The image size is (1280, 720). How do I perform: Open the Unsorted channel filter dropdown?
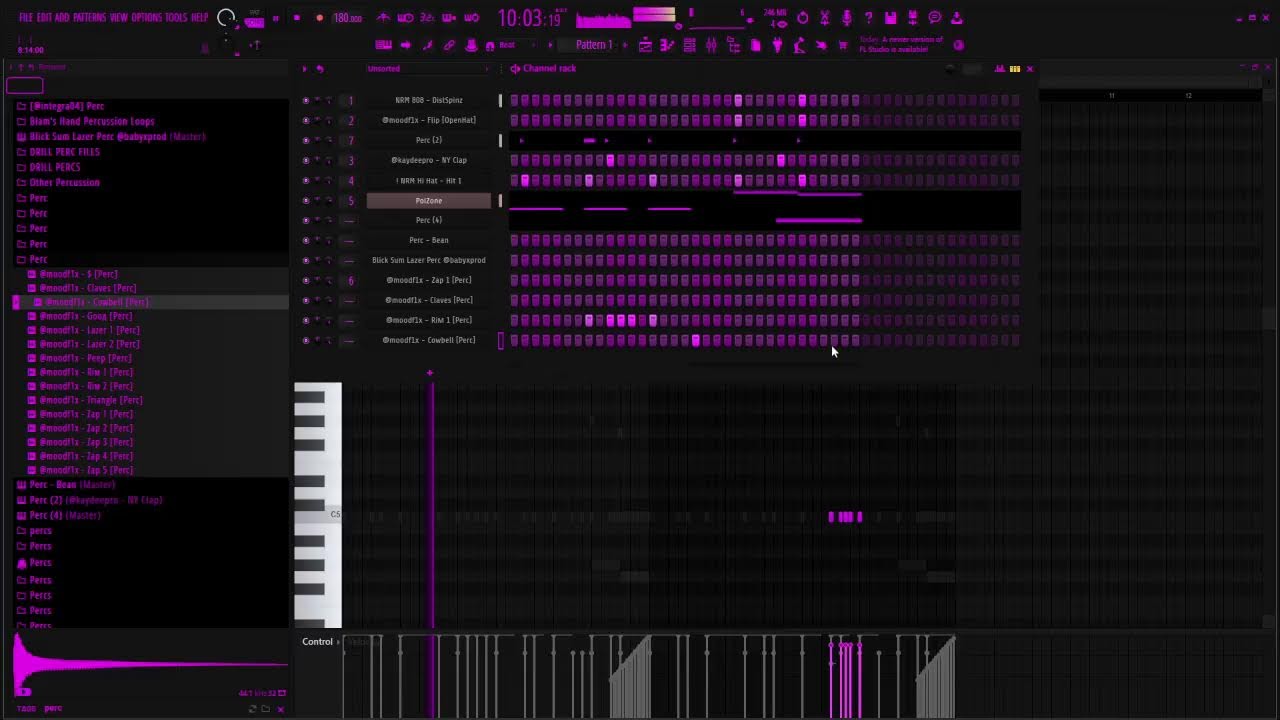pyautogui.click(x=428, y=69)
